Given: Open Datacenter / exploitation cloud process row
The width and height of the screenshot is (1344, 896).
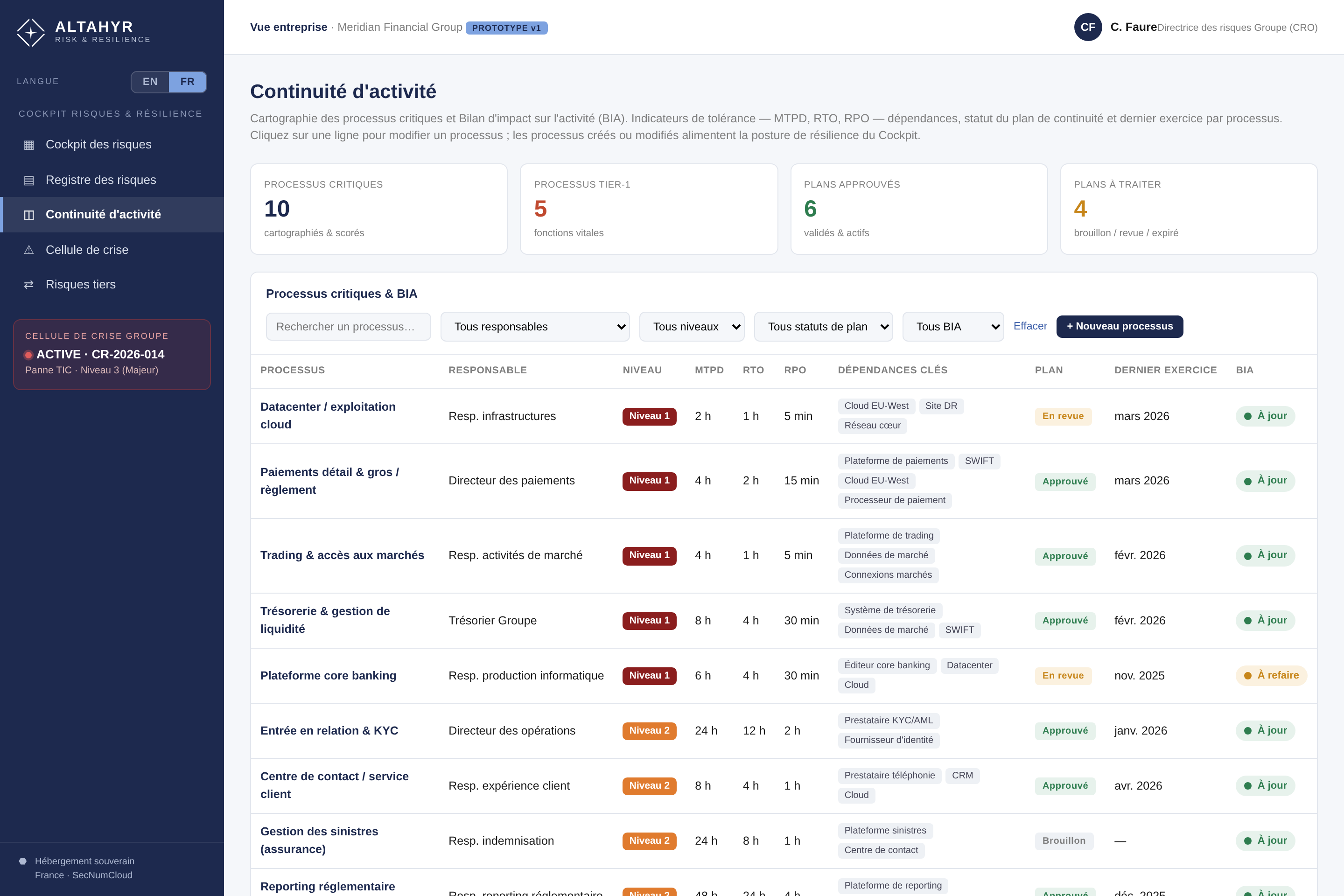Looking at the screenshot, I should click(x=784, y=417).
